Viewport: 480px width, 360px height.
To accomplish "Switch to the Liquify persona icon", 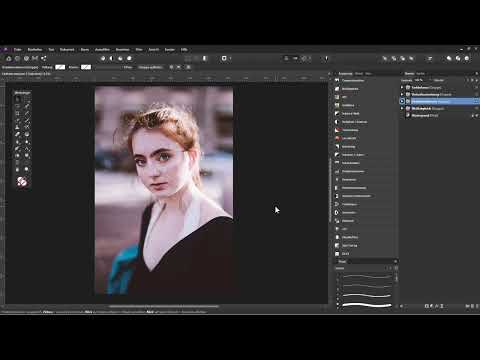I will [x=17, y=58].
